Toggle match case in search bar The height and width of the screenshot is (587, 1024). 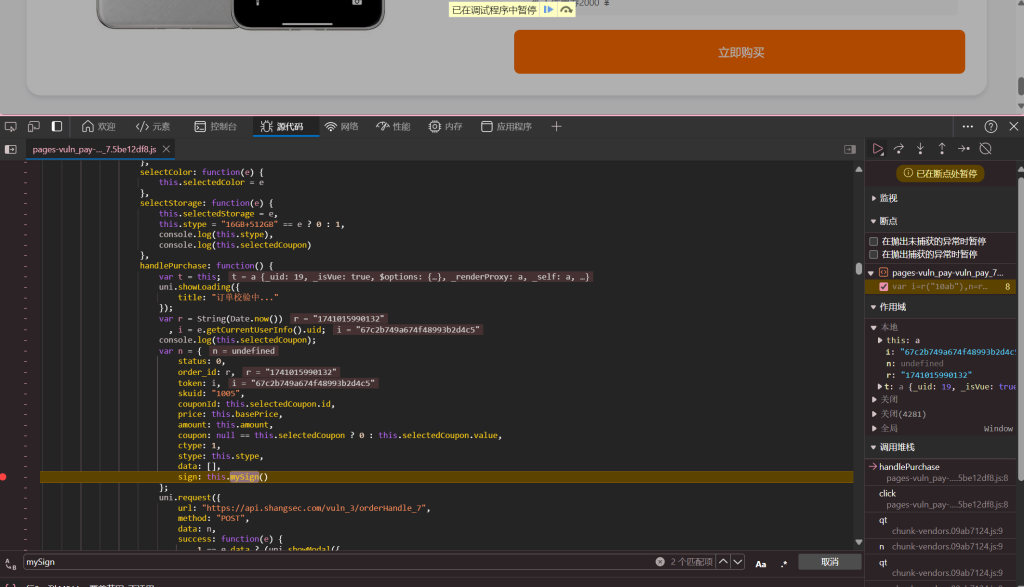[x=760, y=563]
